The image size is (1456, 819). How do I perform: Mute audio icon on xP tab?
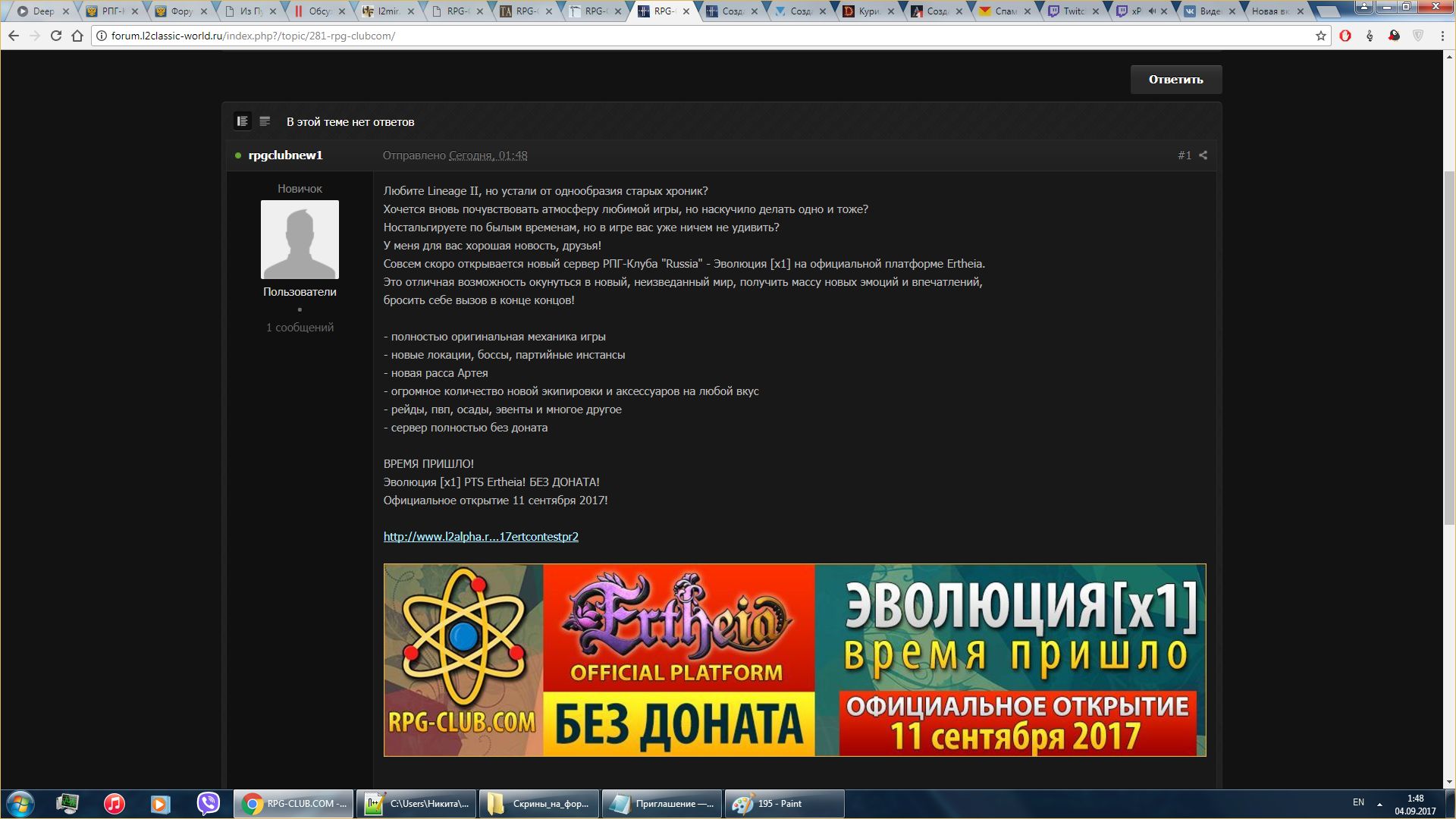coord(1152,11)
